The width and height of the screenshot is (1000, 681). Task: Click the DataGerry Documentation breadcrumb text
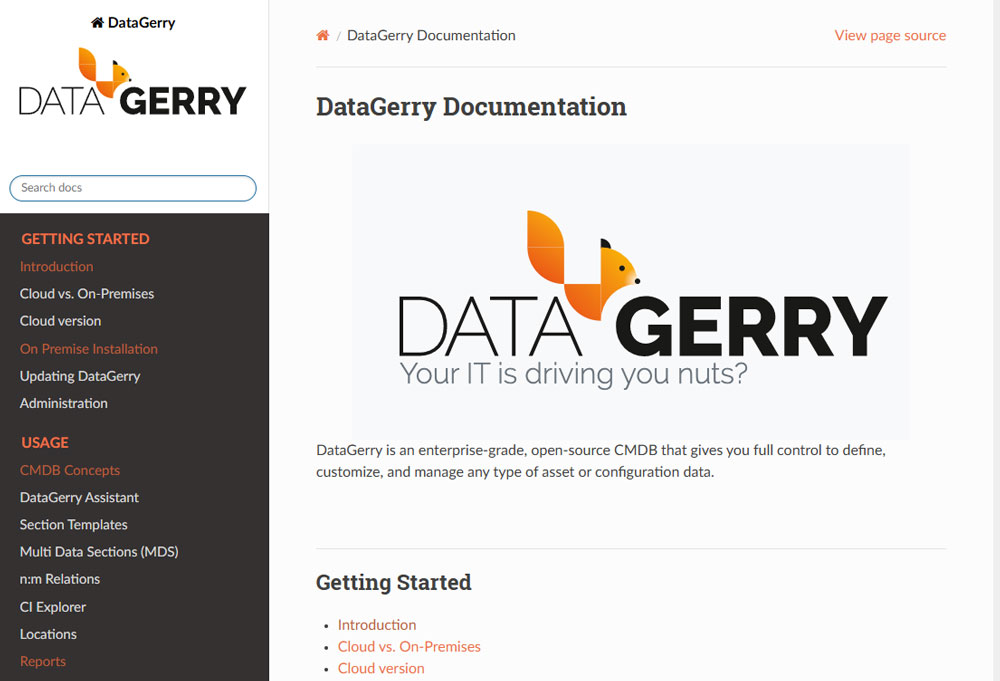click(x=431, y=36)
